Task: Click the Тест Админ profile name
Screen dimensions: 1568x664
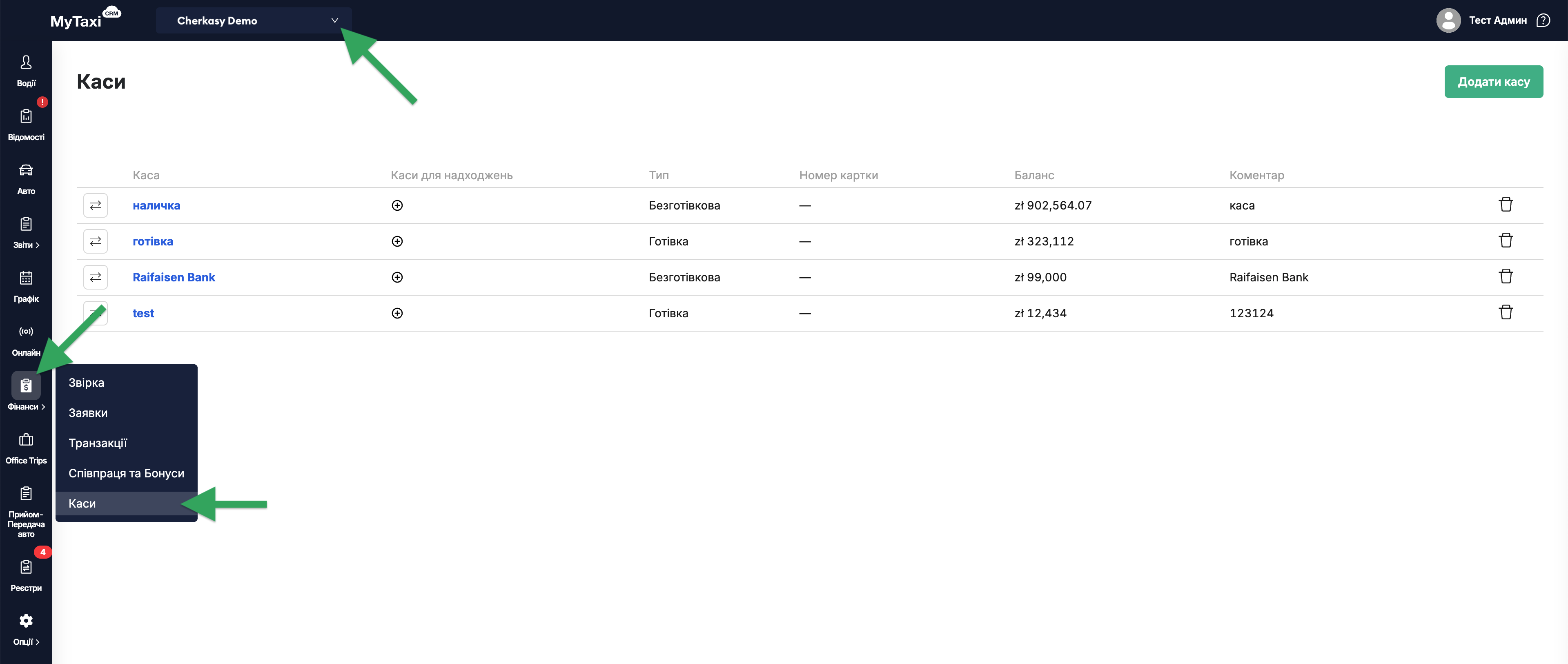Action: (x=1497, y=20)
